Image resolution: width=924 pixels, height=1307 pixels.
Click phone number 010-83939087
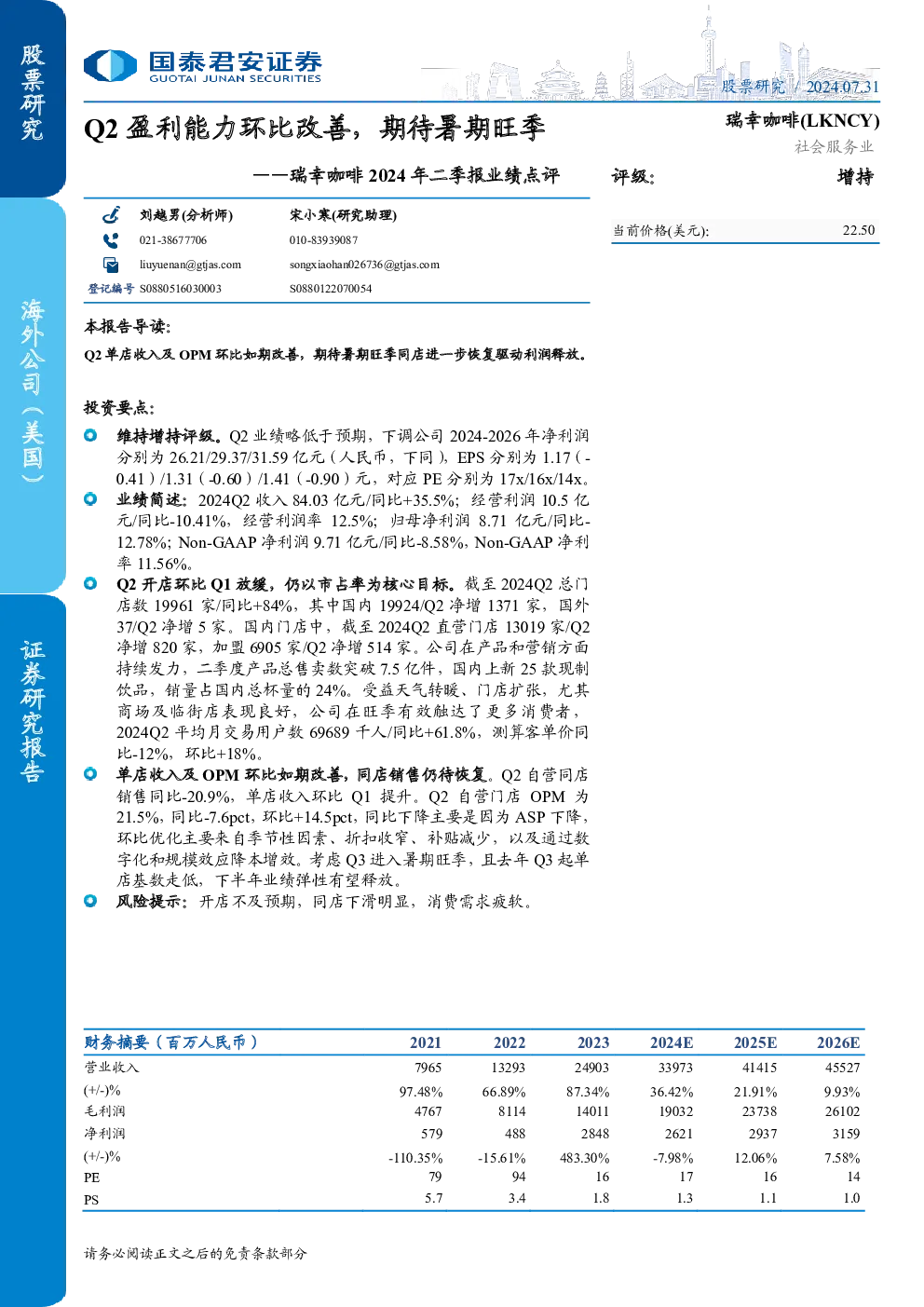323,240
